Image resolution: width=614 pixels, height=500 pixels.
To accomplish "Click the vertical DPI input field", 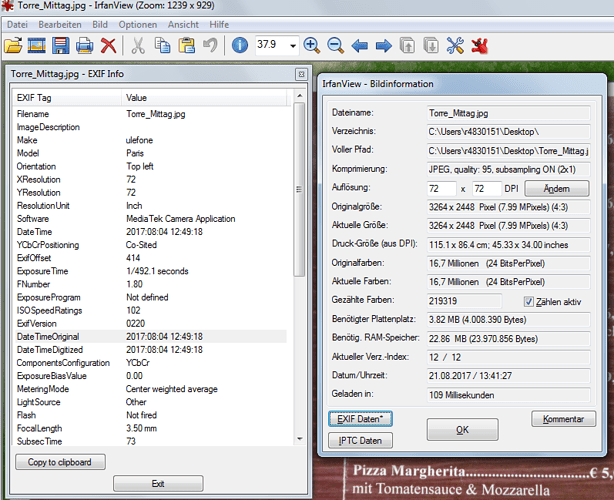I will [x=487, y=189].
